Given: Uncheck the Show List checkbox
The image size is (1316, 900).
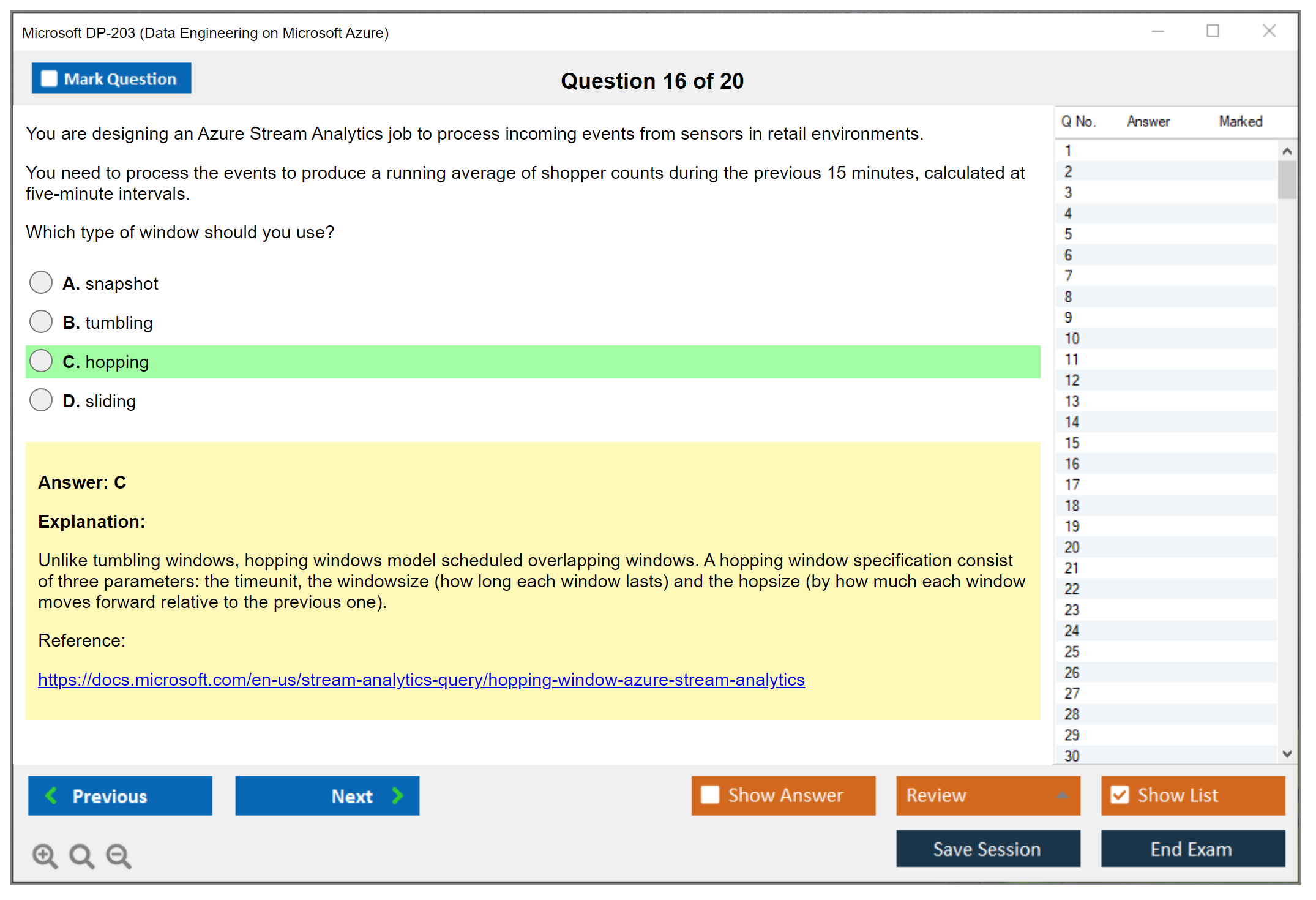Looking at the screenshot, I should 1120,795.
